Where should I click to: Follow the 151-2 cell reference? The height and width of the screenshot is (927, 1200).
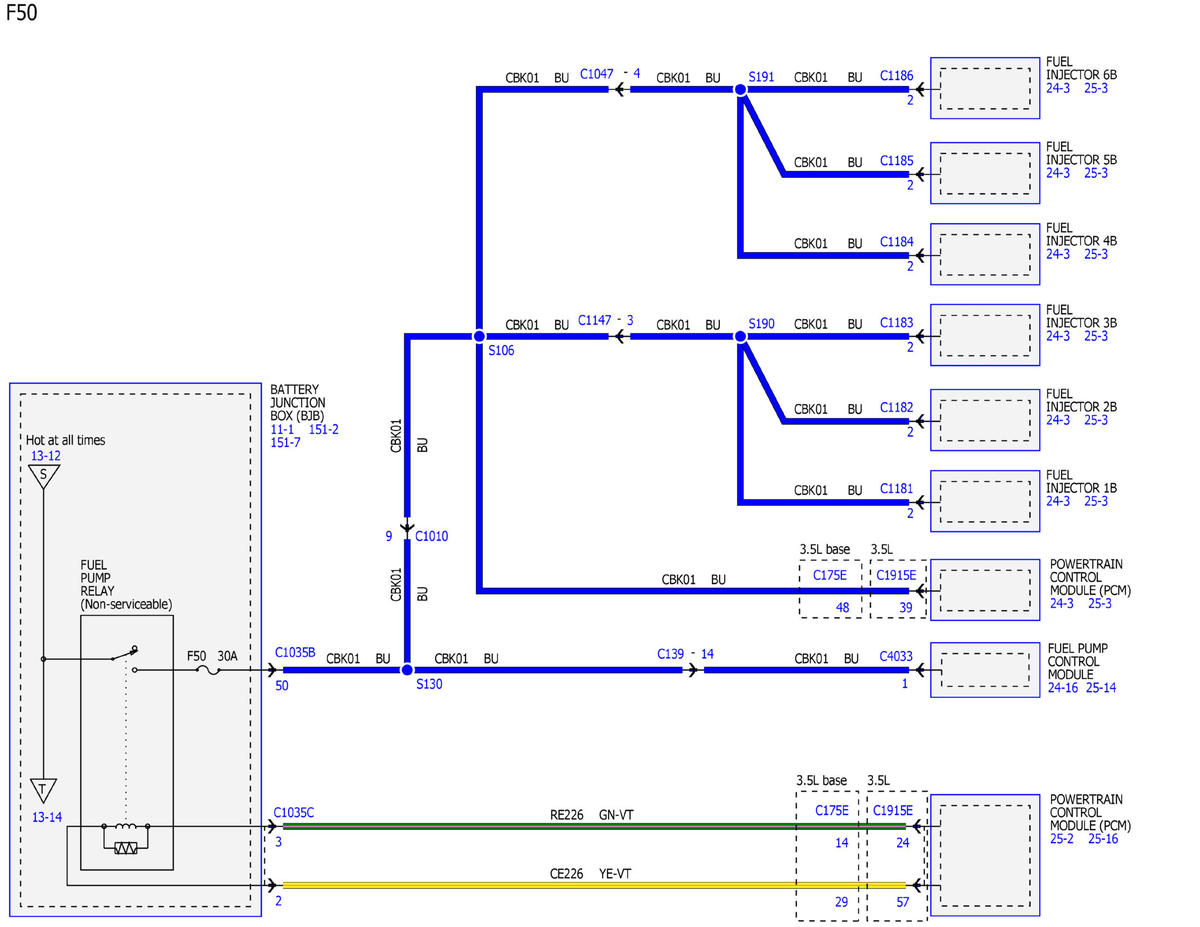pyautogui.click(x=324, y=429)
